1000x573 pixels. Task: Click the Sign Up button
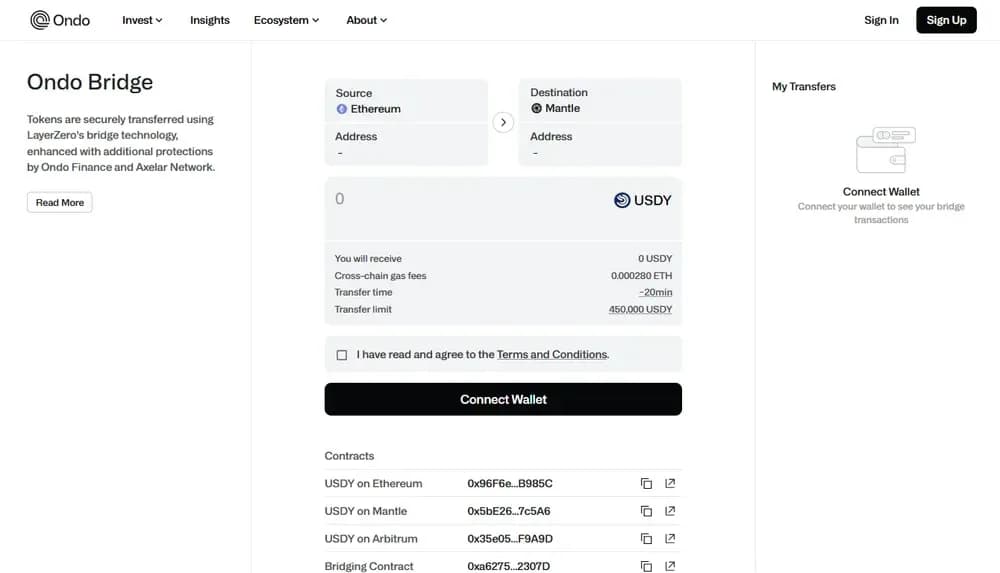coord(946,20)
